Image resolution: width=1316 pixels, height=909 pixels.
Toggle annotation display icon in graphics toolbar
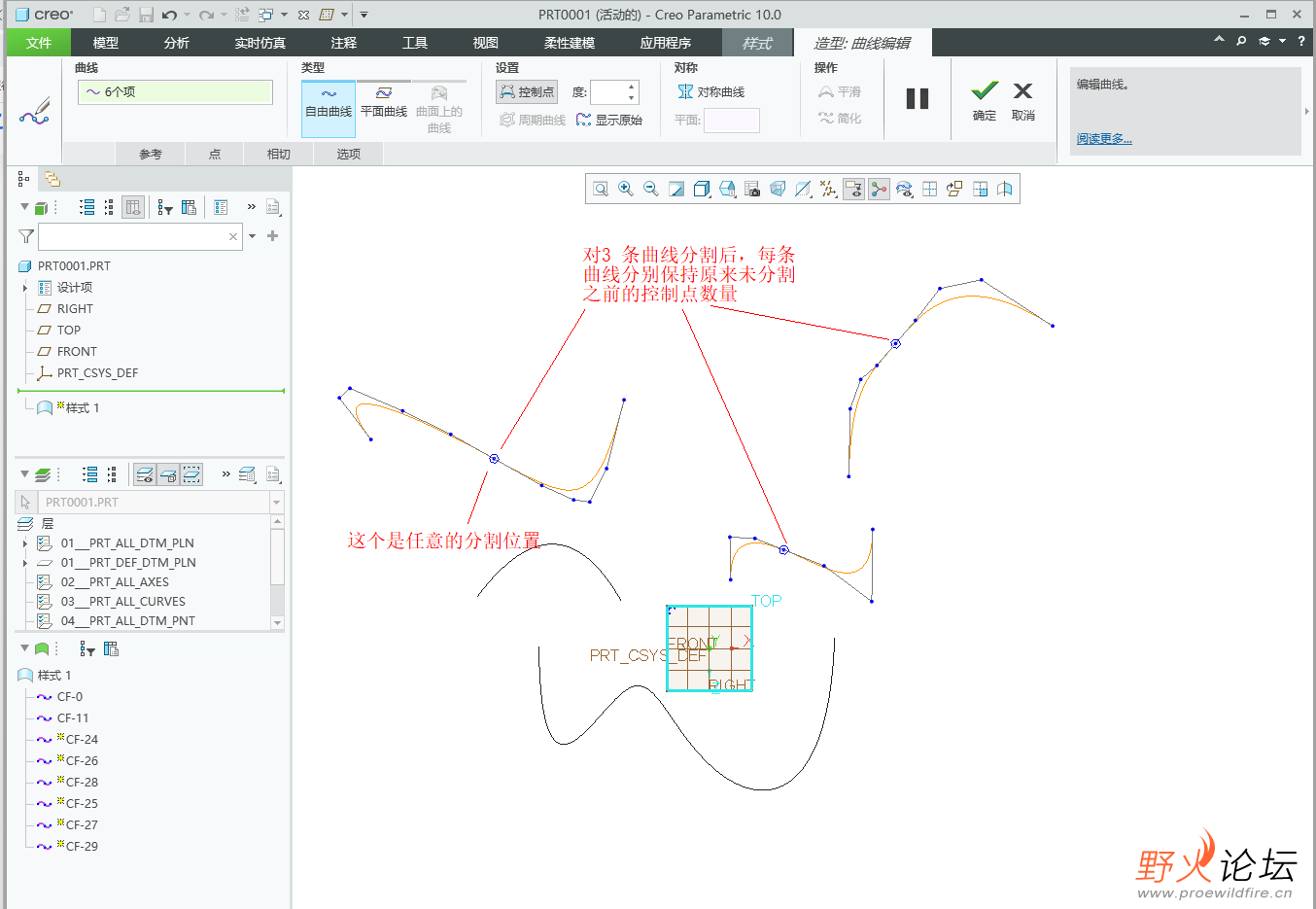tap(853, 190)
